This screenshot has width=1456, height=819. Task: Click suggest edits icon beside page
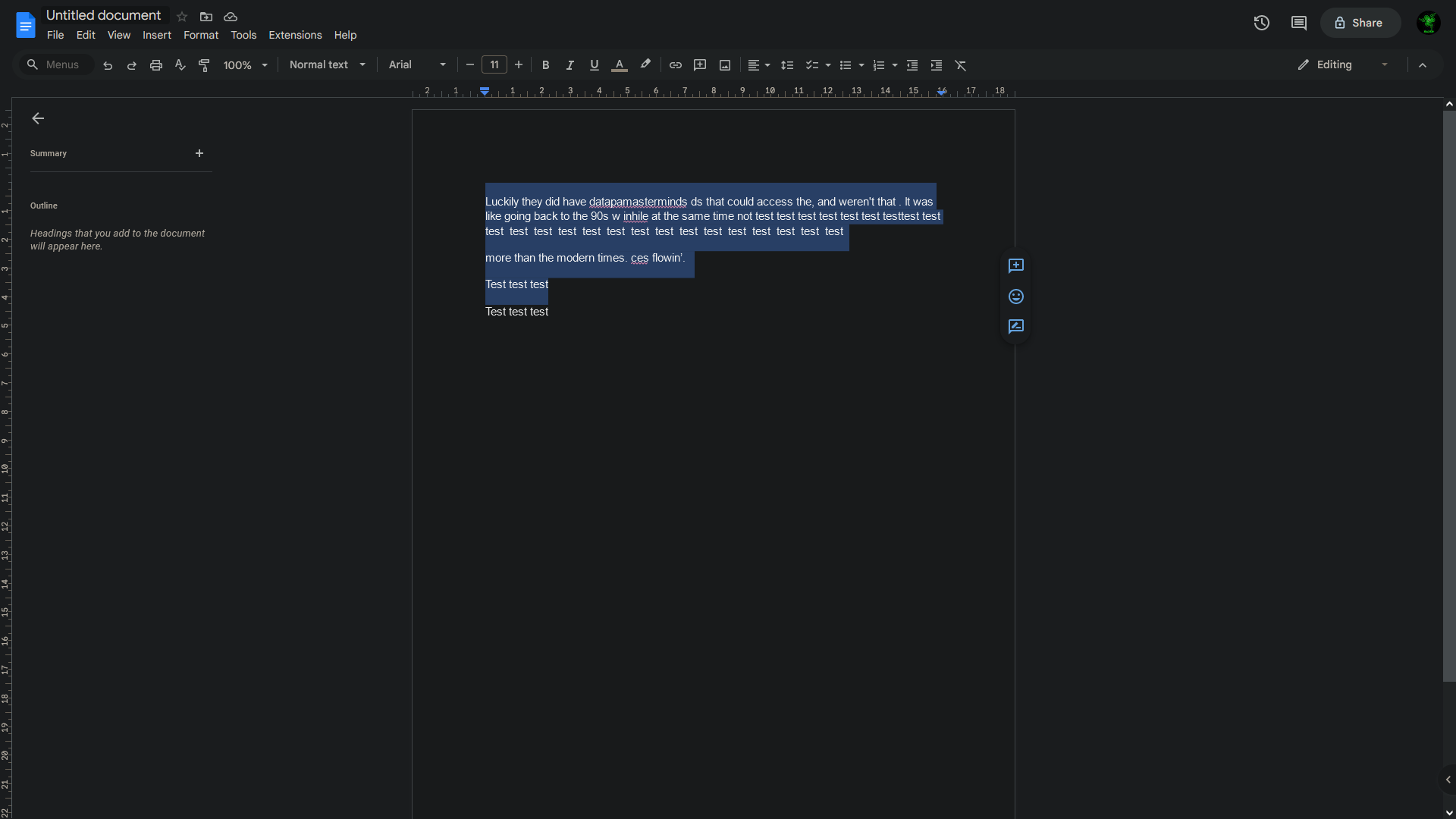point(1016,327)
